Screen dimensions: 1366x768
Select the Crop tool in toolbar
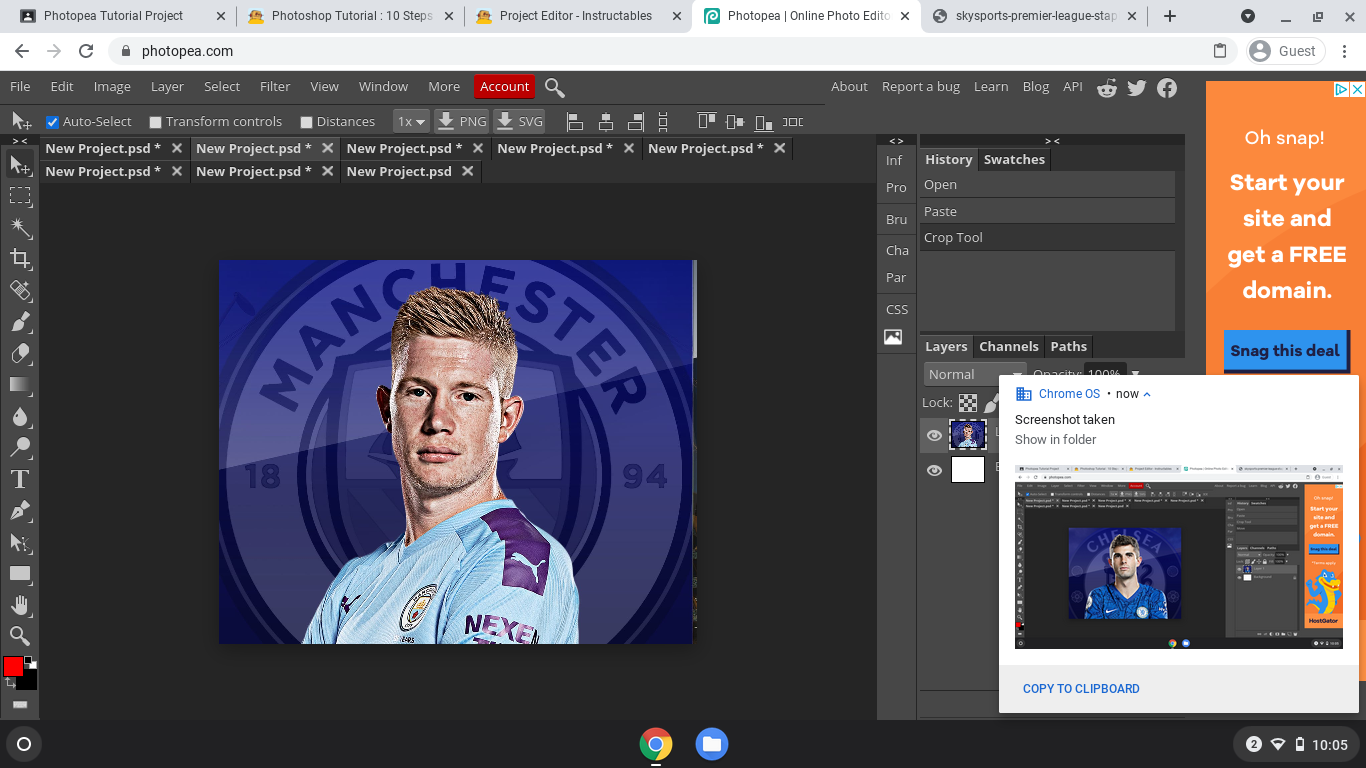point(20,260)
